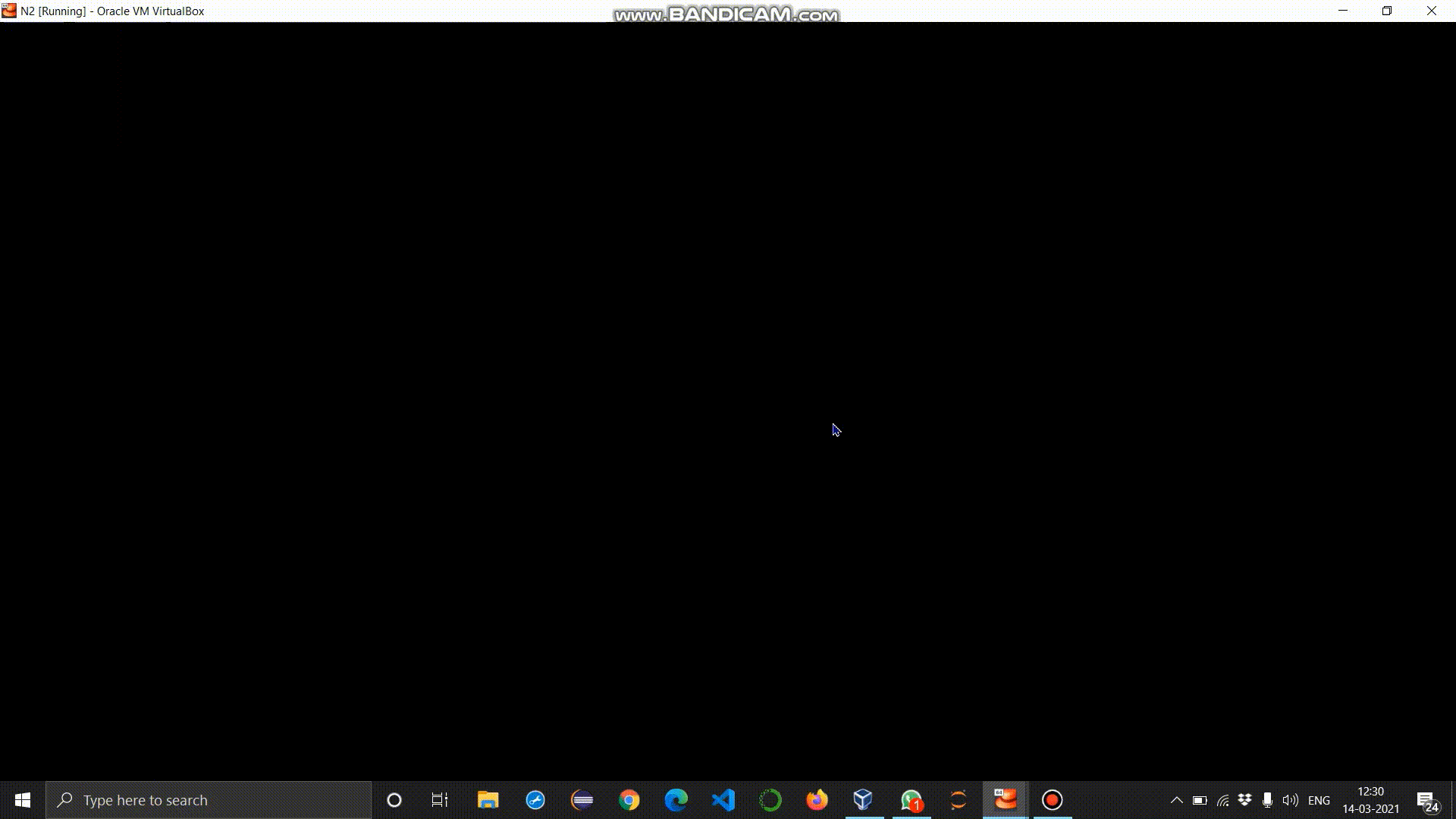Screen dimensions: 1456x819
Task: Launch File Explorer from taskbar
Action: coord(488,800)
